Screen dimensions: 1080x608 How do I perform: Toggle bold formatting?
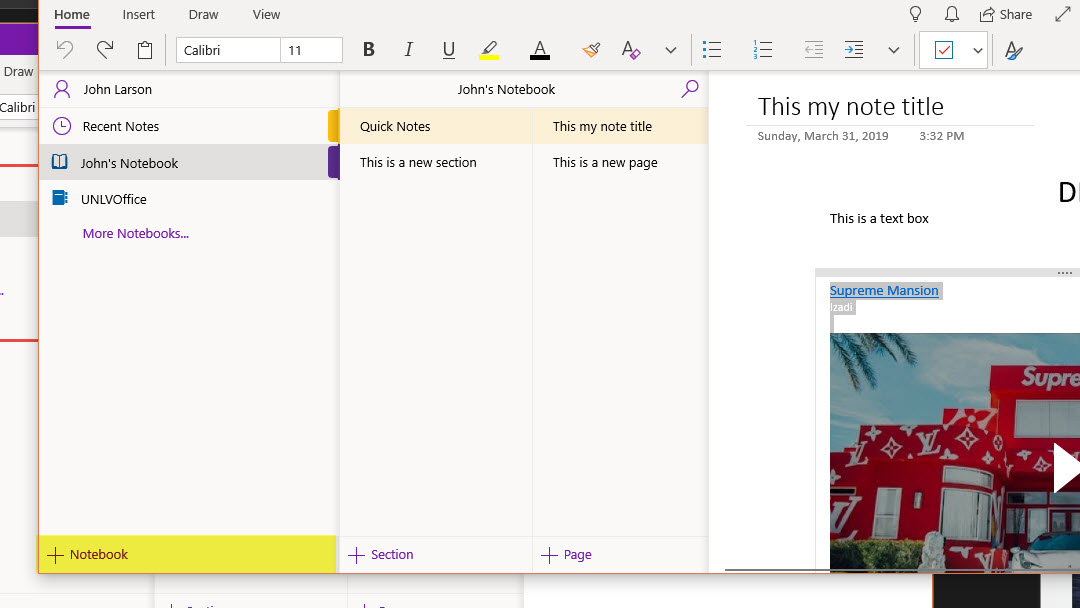point(369,50)
